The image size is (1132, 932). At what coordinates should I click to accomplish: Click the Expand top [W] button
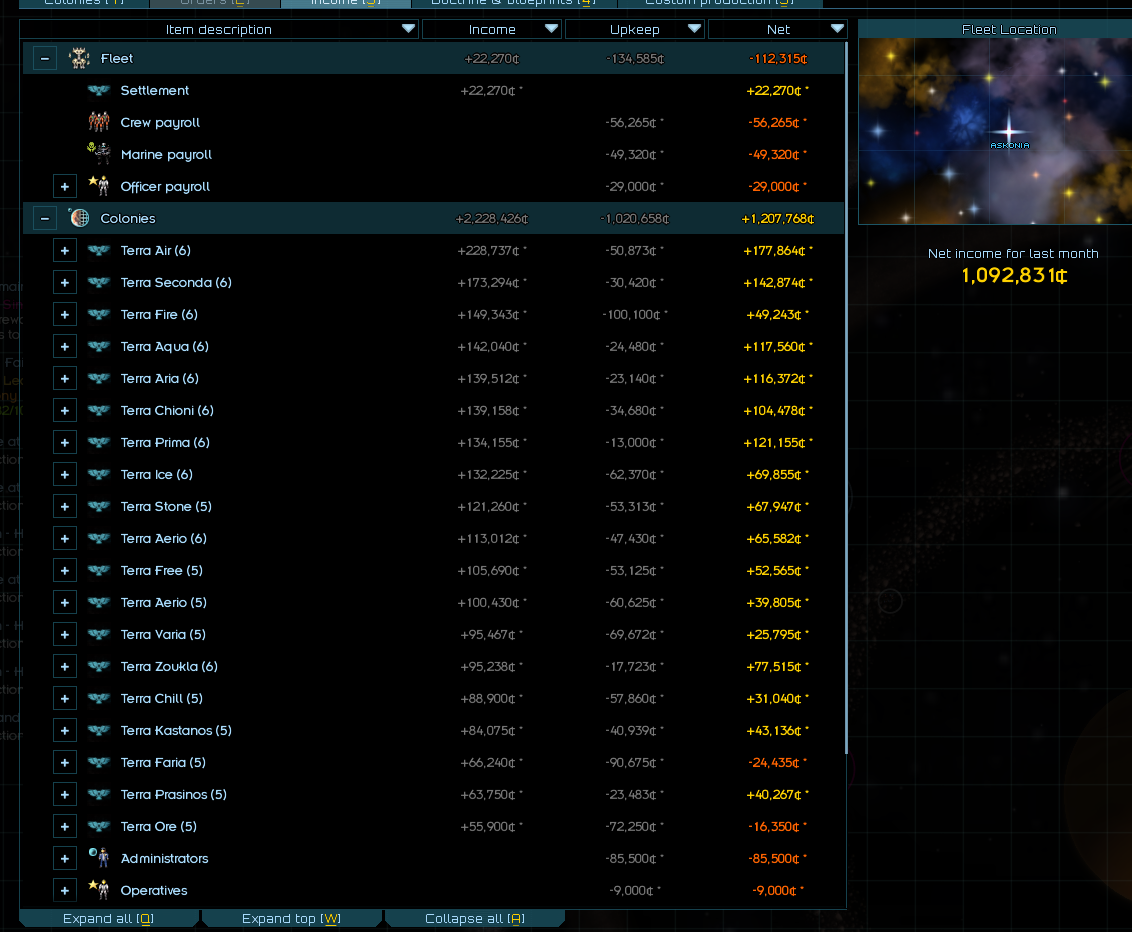pyautogui.click(x=291, y=918)
